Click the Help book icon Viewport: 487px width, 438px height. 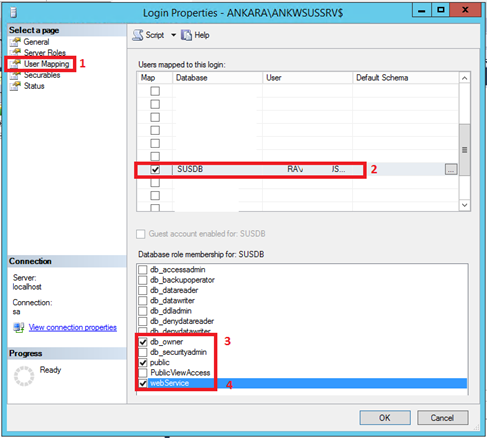[x=186, y=35]
